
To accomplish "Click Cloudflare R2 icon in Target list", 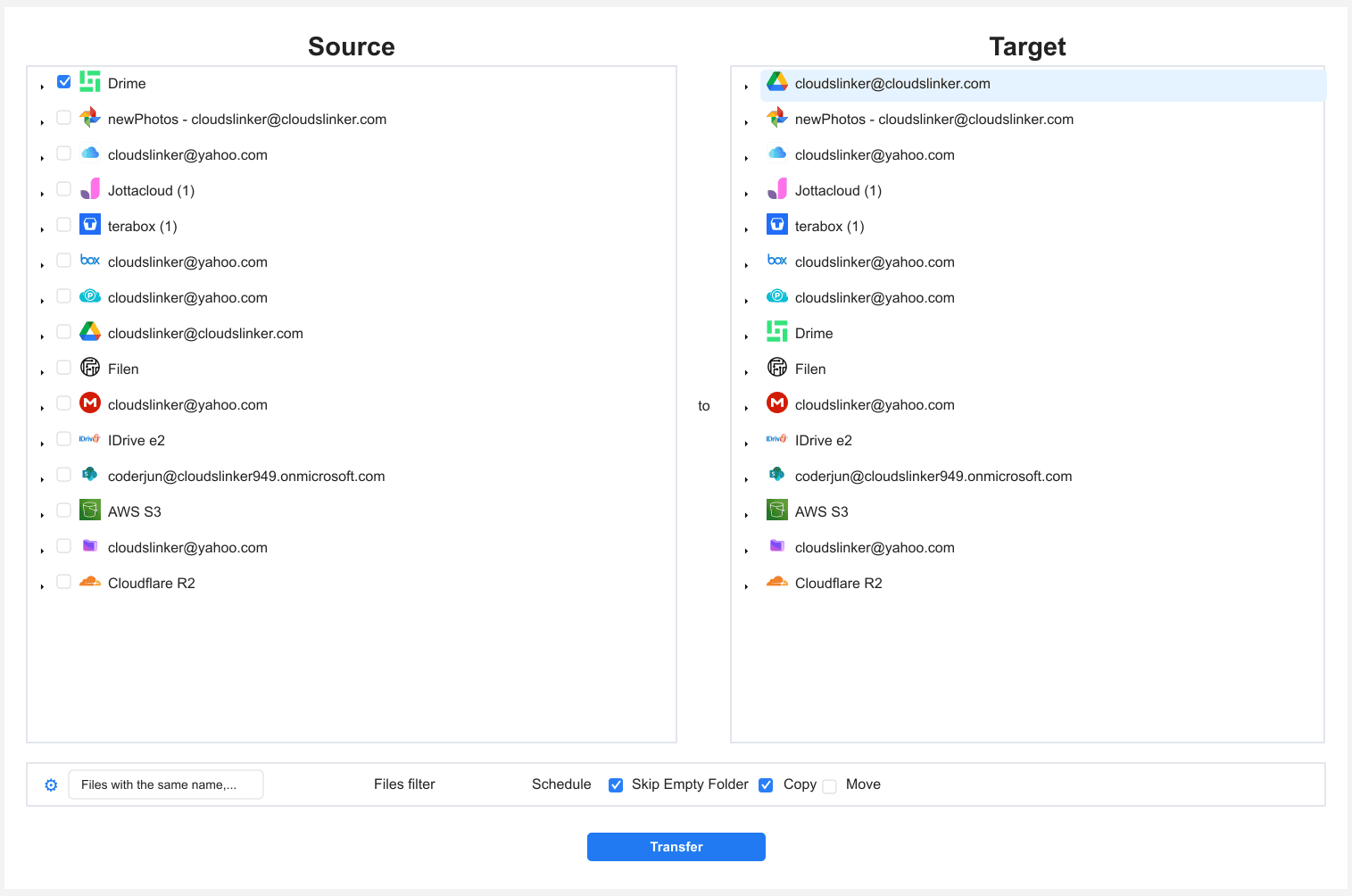I will click(x=777, y=582).
